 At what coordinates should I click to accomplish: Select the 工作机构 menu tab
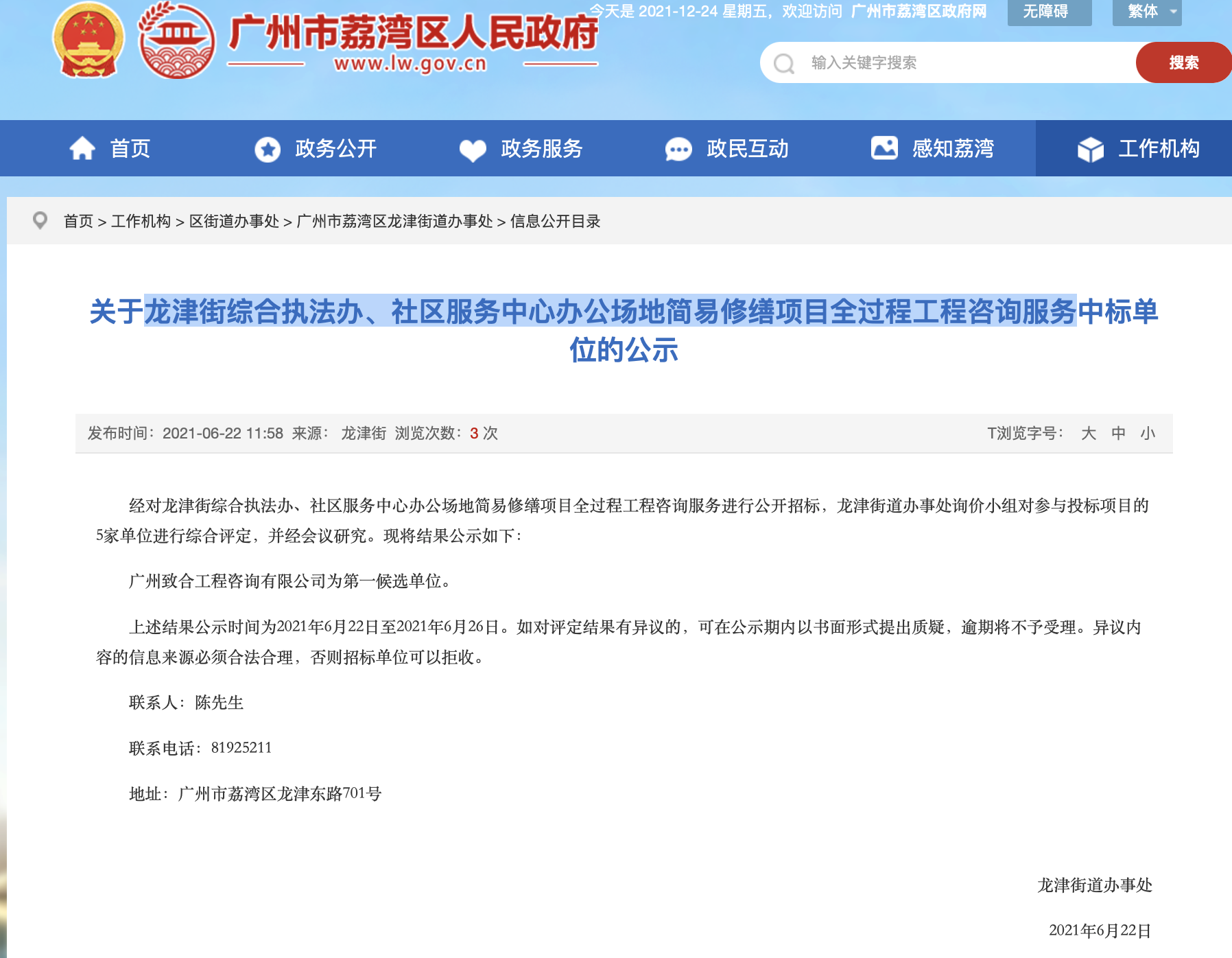[x=1159, y=148]
